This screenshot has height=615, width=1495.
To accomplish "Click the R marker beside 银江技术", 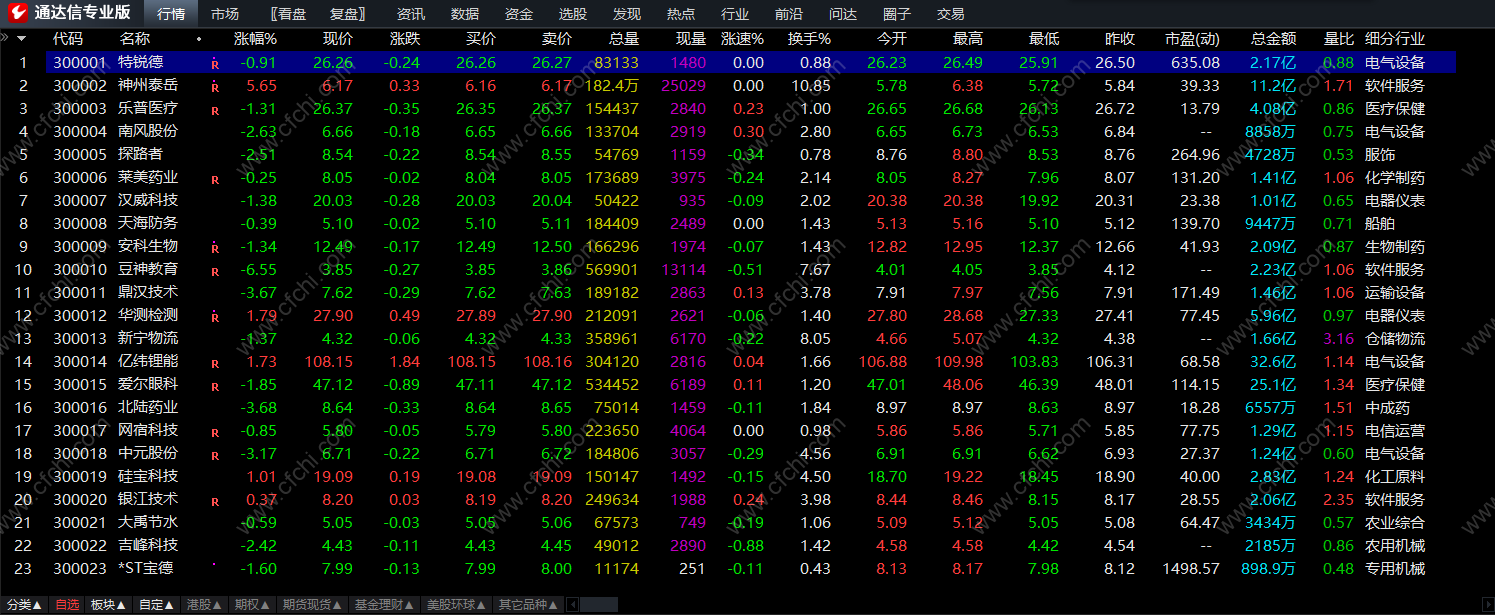I will [x=214, y=500].
